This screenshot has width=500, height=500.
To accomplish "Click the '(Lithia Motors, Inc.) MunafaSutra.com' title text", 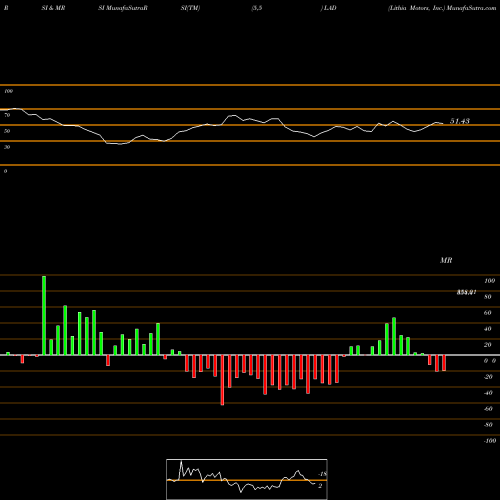I will 442,8.
